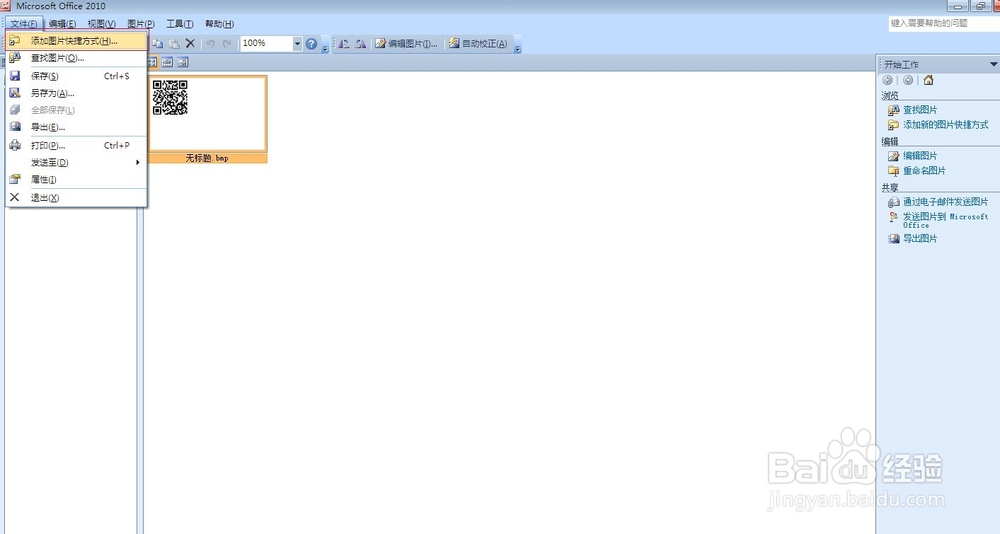Click the rotate left icon
1000x534 pixels.
click(x=344, y=43)
